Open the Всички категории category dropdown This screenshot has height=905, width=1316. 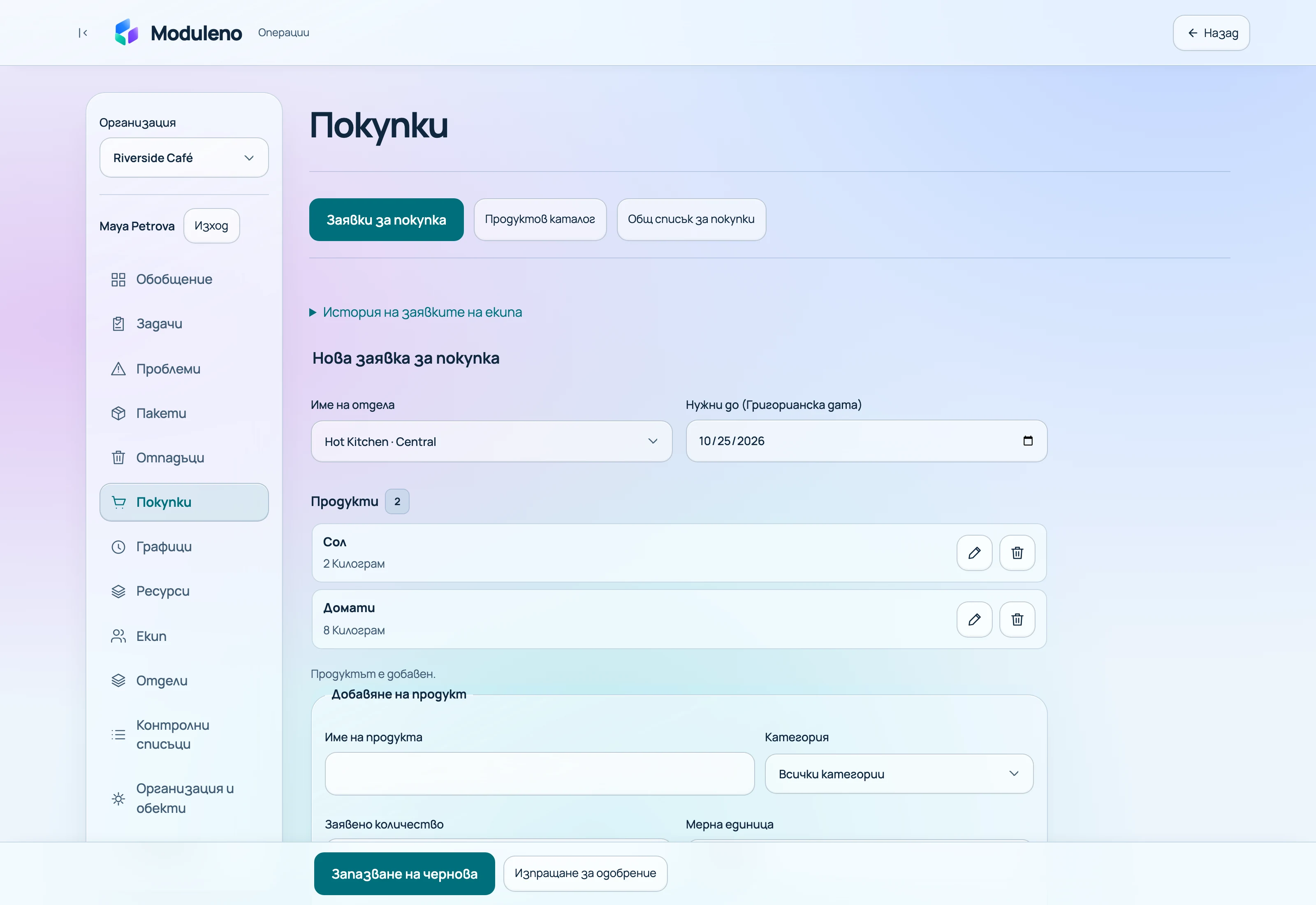[899, 773]
